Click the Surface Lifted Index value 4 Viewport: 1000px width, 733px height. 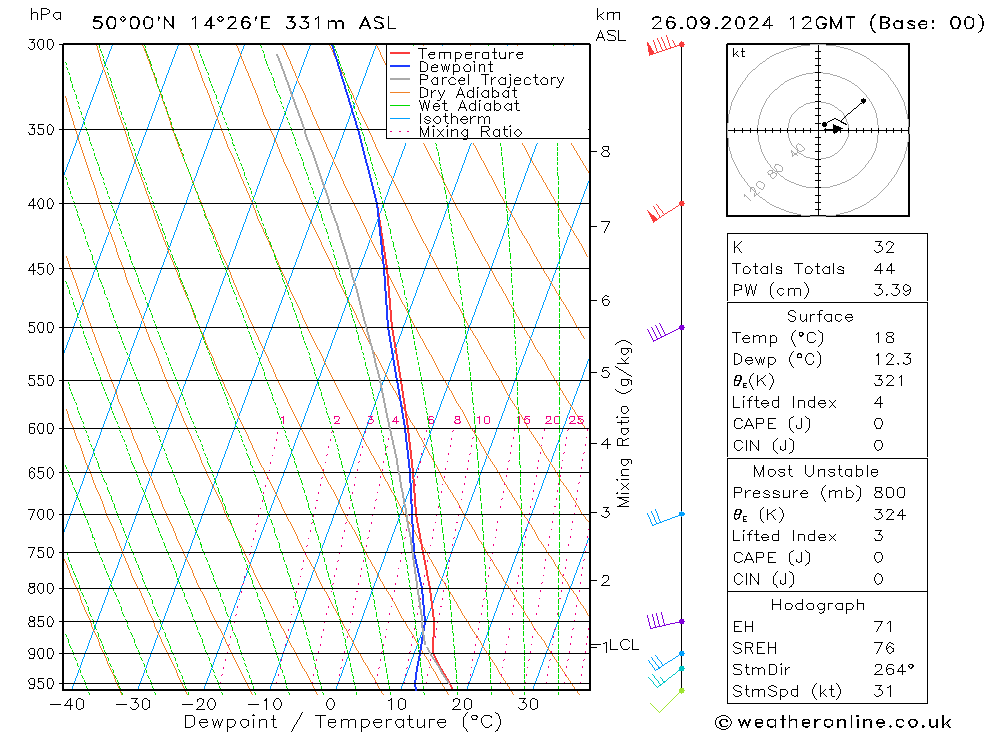click(x=878, y=403)
